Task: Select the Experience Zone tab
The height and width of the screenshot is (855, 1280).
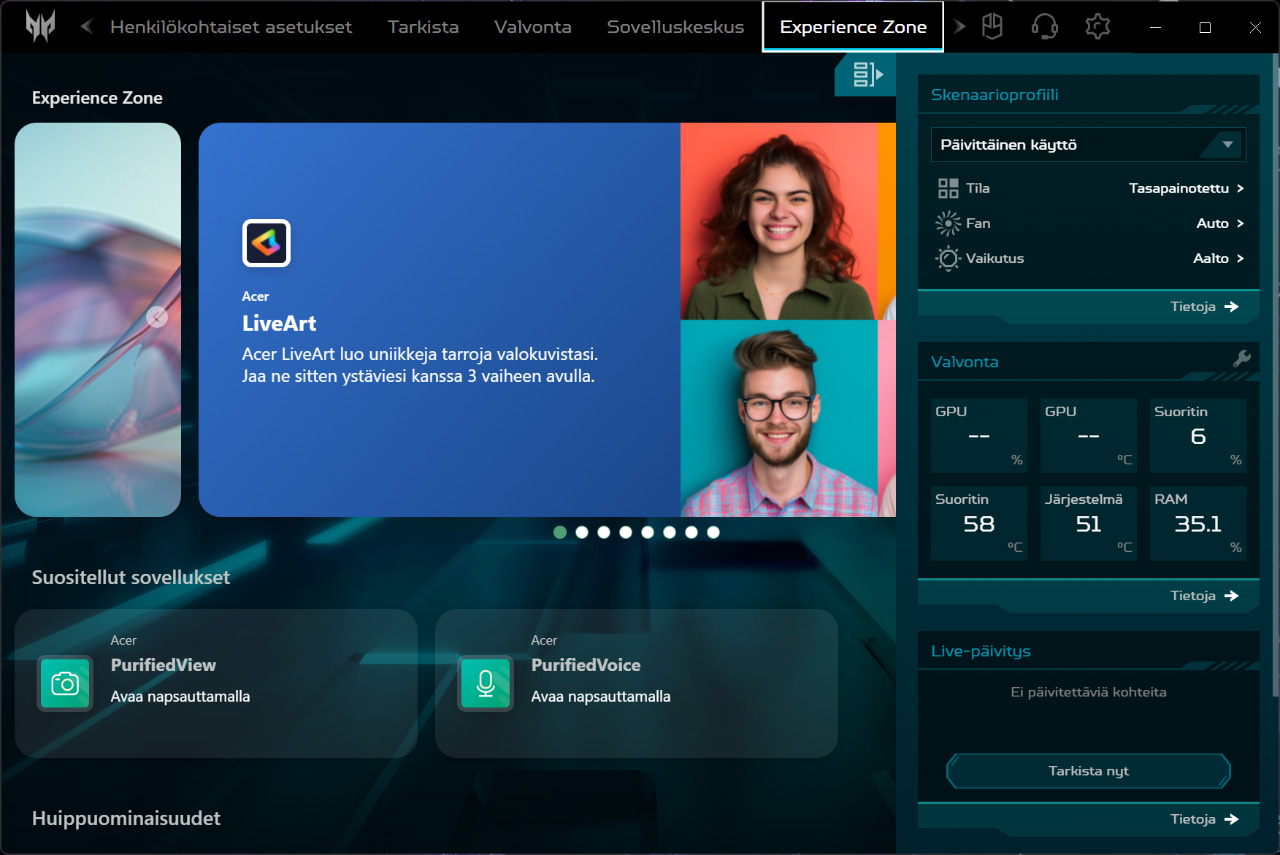Action: [853, 27]
